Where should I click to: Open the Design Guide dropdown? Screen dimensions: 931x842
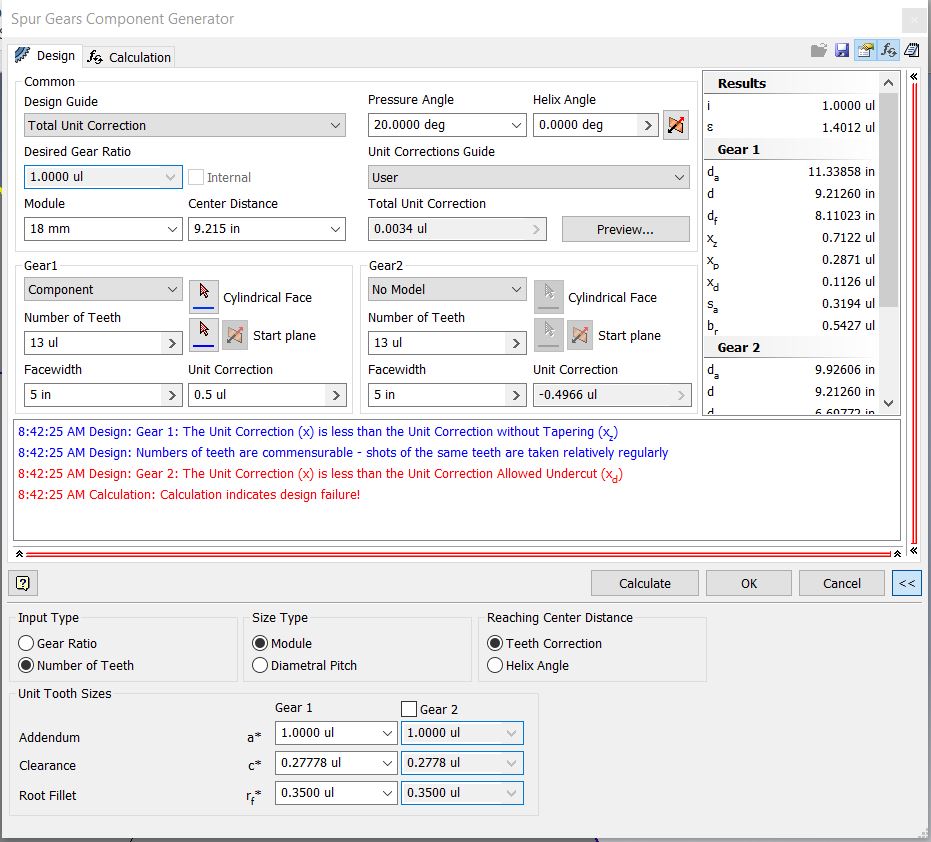[x=338, y=125]
